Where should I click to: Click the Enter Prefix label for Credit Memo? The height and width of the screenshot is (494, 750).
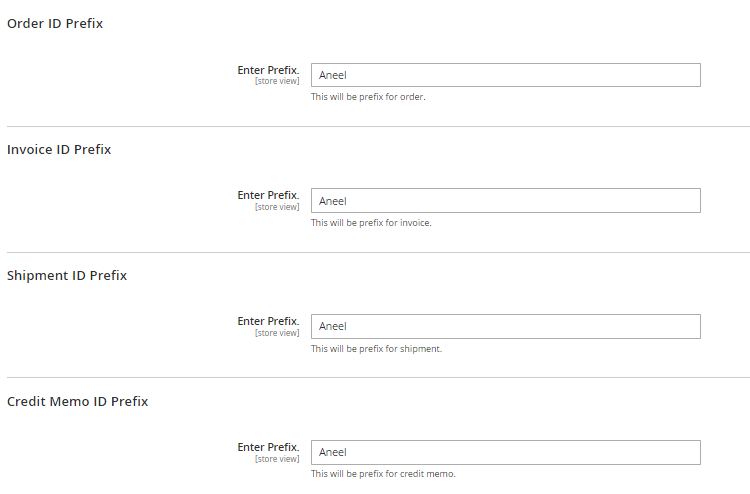(x=268, y=448)
